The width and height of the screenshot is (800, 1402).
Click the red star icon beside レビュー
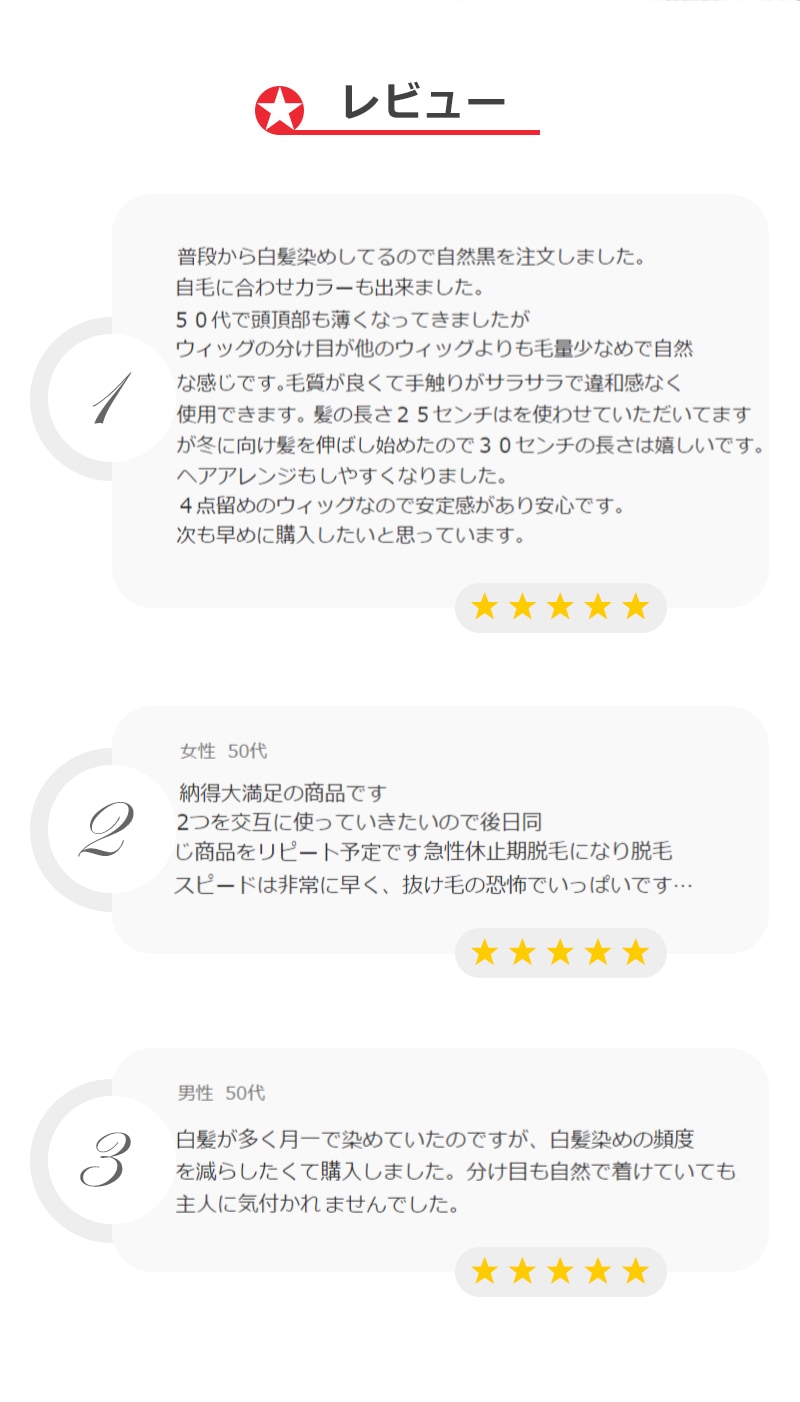279,110
